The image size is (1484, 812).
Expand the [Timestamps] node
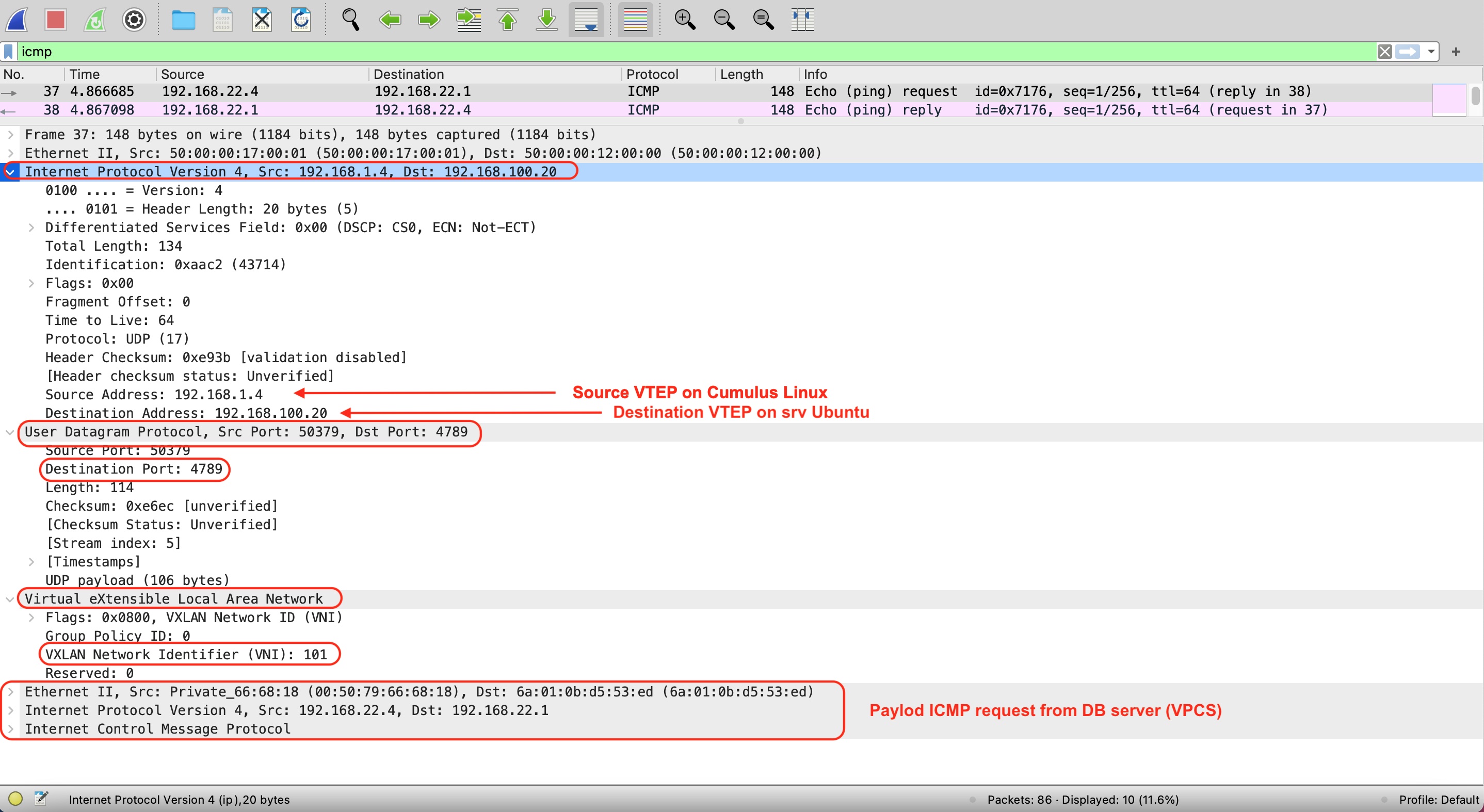coord(31,562)
